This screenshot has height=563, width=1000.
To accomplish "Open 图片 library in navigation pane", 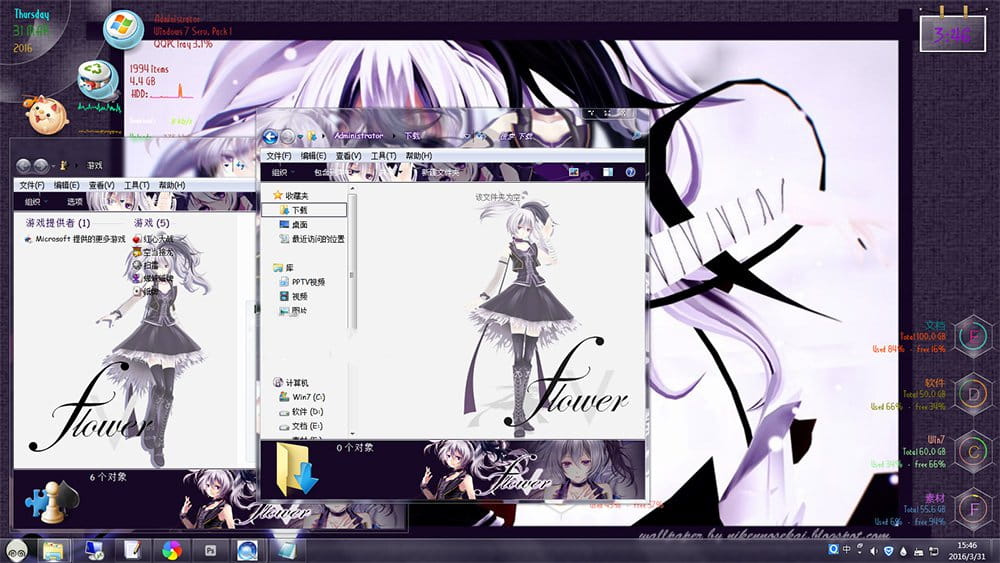I will [293, 311].
